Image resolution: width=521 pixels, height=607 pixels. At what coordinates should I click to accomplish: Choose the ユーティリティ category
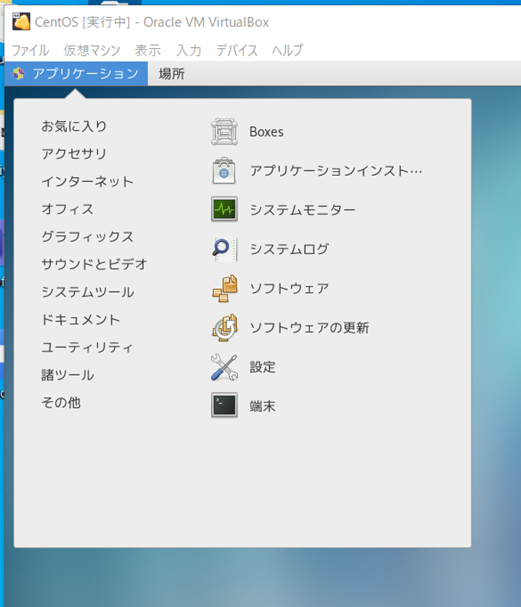coord(87,347)
